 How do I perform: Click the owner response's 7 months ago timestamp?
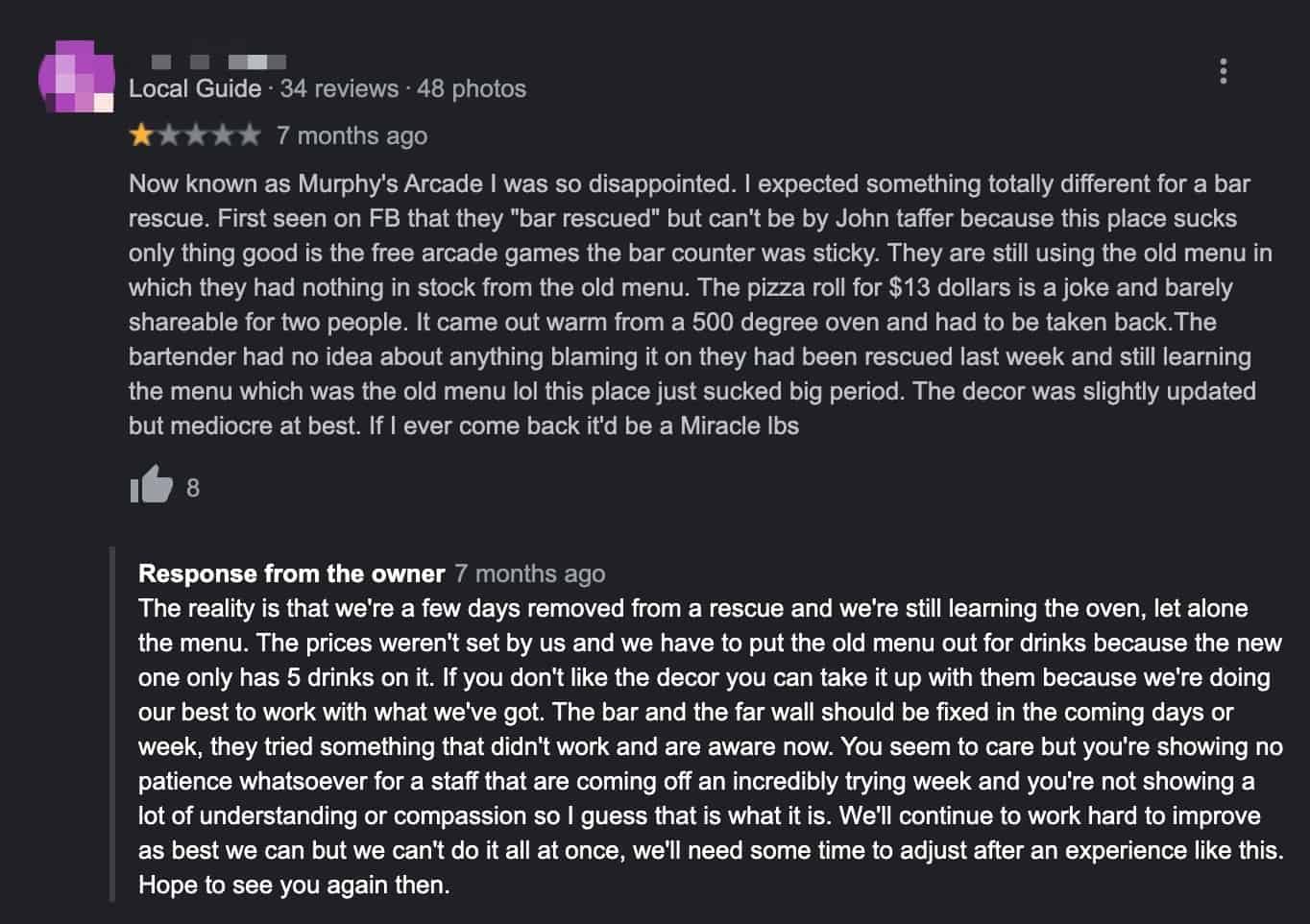tap(530, 573)
